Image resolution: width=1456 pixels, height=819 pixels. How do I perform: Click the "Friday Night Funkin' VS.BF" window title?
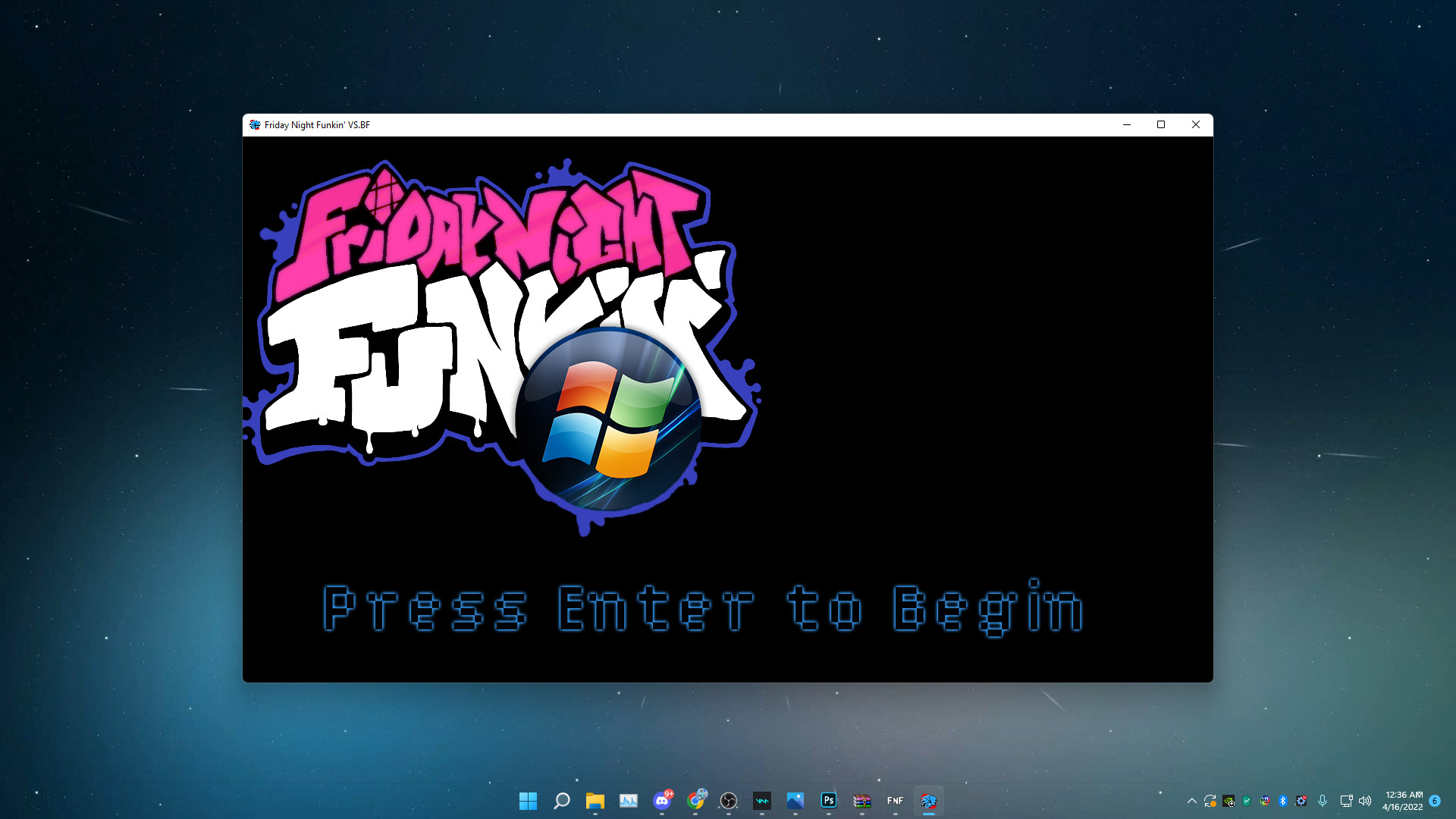point(317,125)
